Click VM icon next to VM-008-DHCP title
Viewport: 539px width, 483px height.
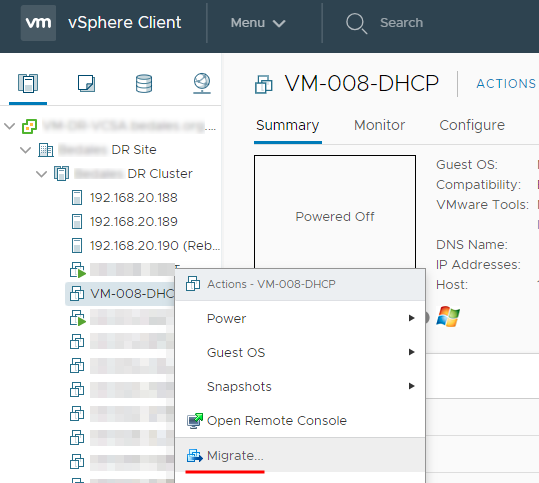coord(264,84)
